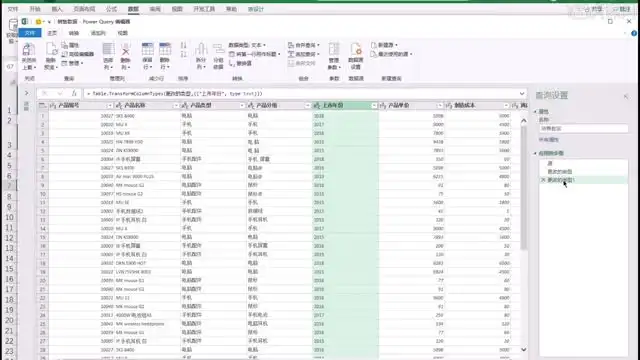Screen dimensions: 640x360
Task: Open the Excel Formulas (公式) ribbon tab
Action: [111, 9]
